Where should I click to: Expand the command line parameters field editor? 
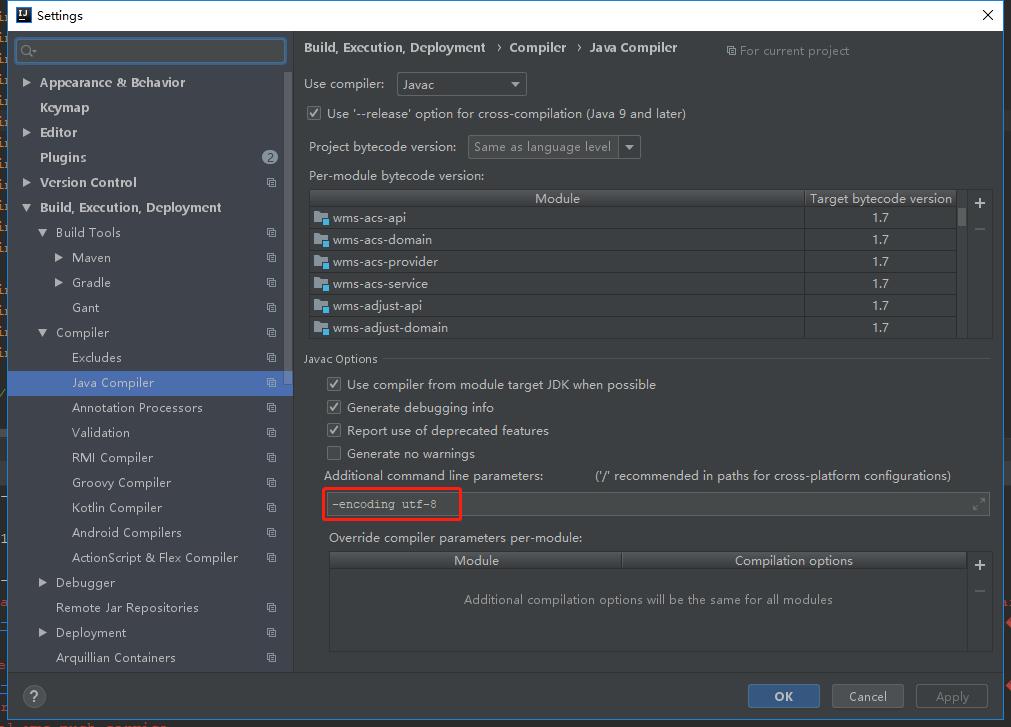pos(978,504)
